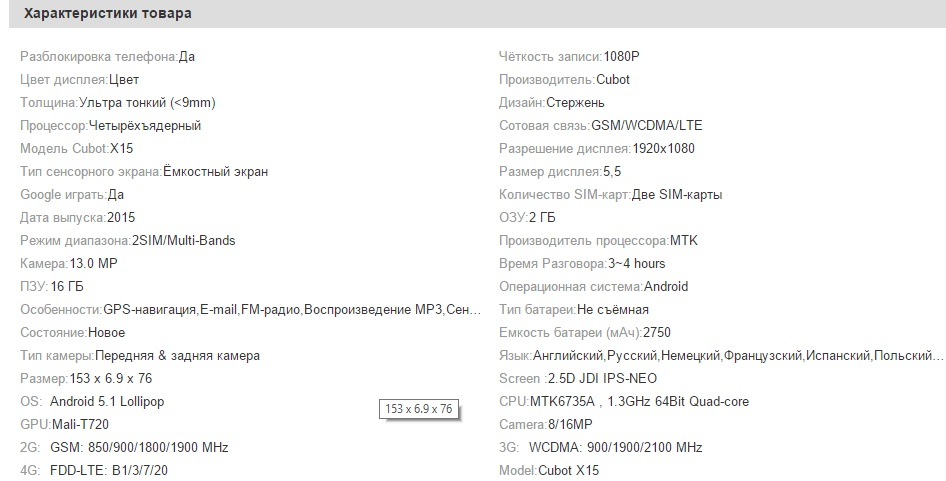Click '3G: WCDMA: 900/1900/2100 MHz' row

[x=600, y=447]
